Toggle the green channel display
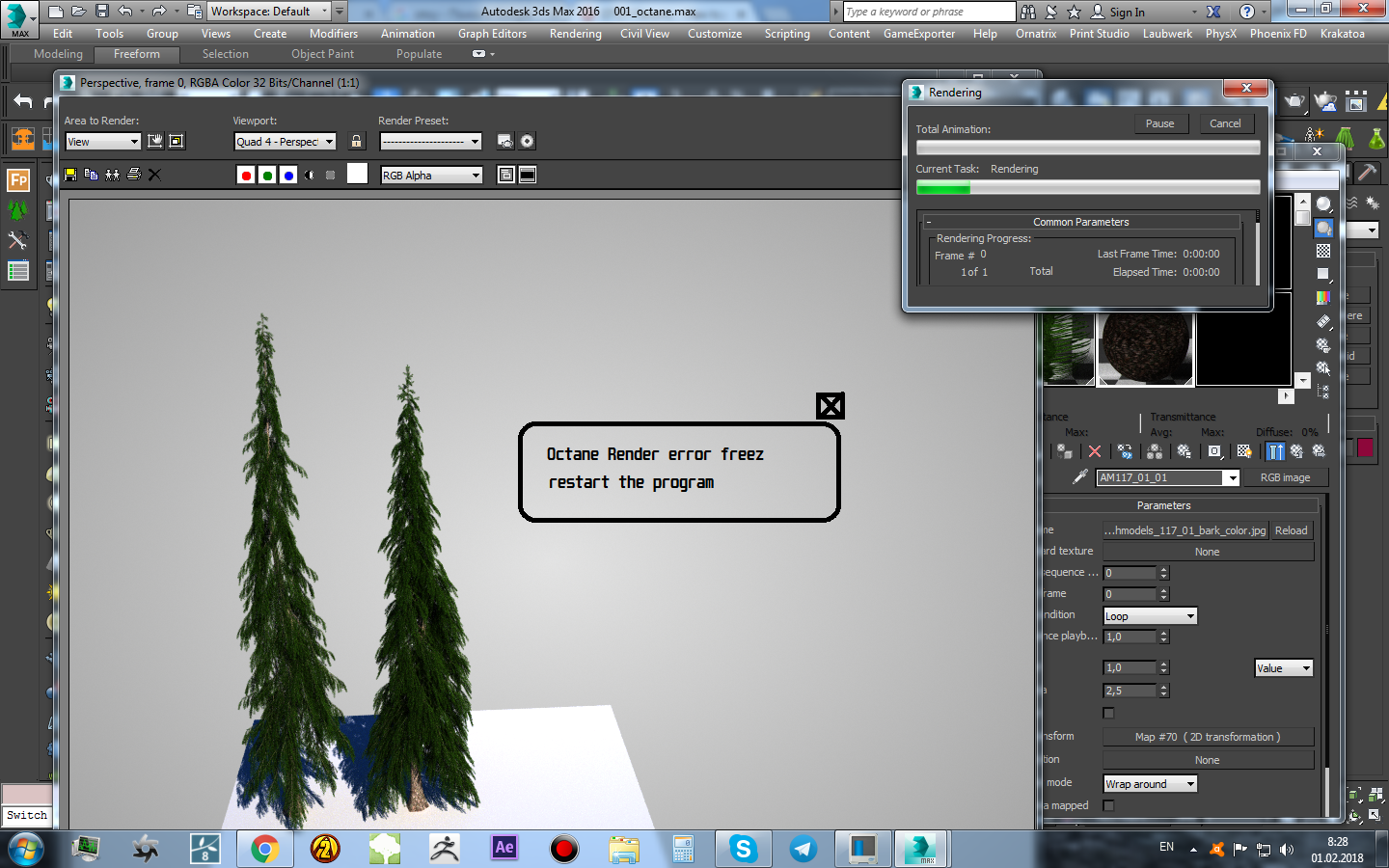 (267, 175)
